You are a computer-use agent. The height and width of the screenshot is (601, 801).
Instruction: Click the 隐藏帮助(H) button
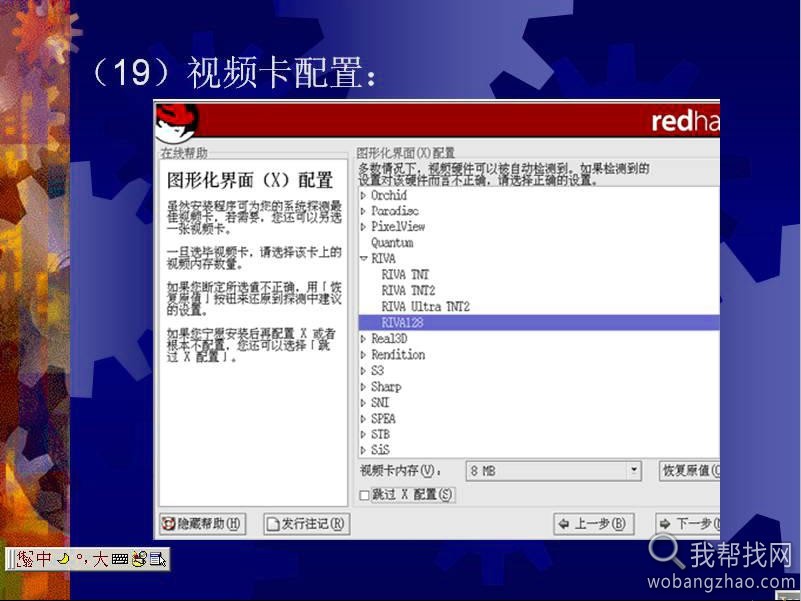pos(203,524)
